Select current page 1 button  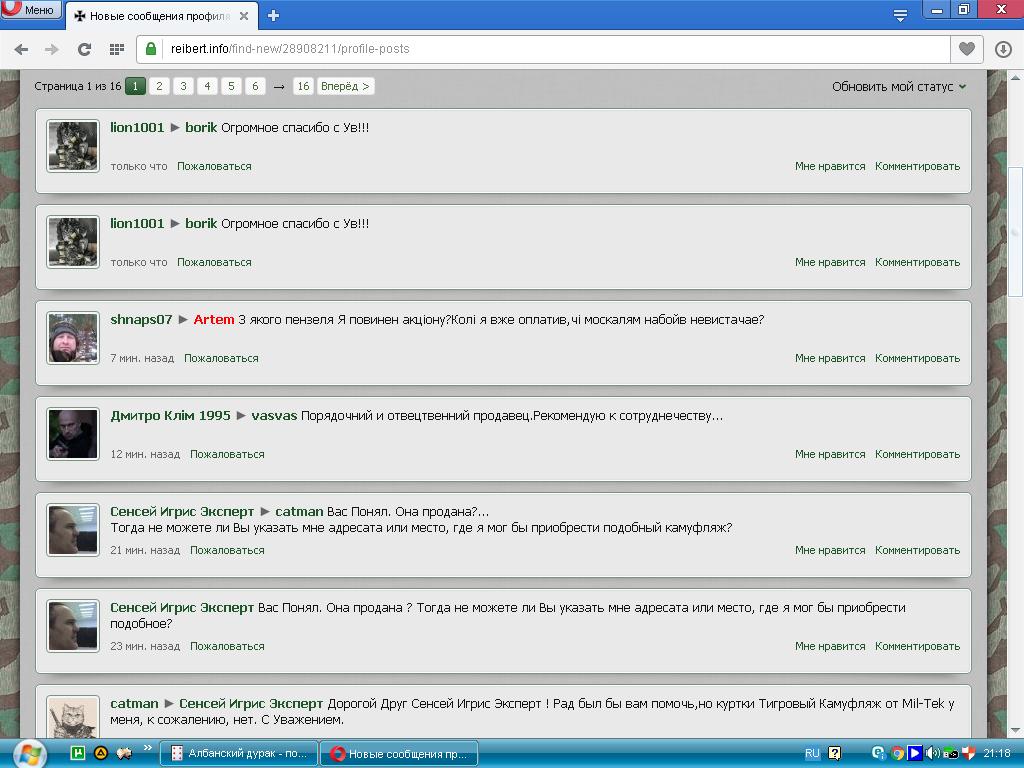135,86
